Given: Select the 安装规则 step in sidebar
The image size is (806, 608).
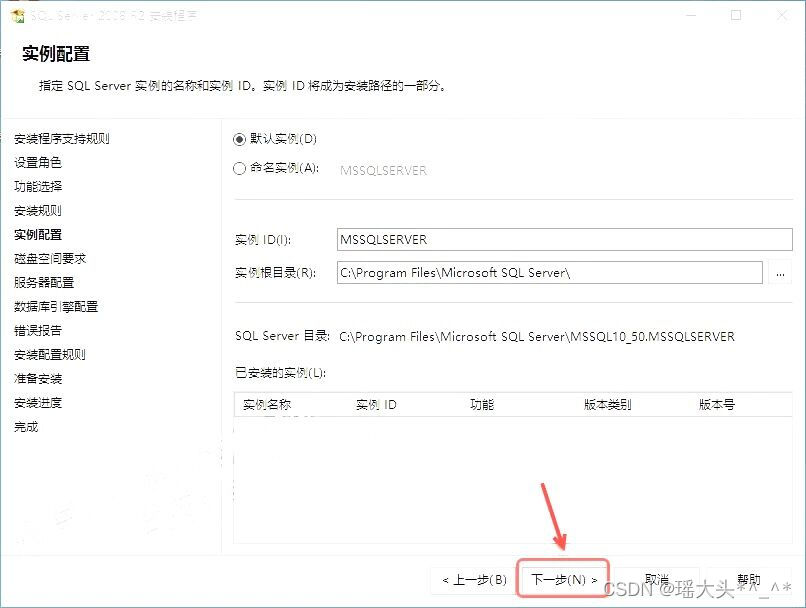Looking at the screenshot, I should 38,211.
